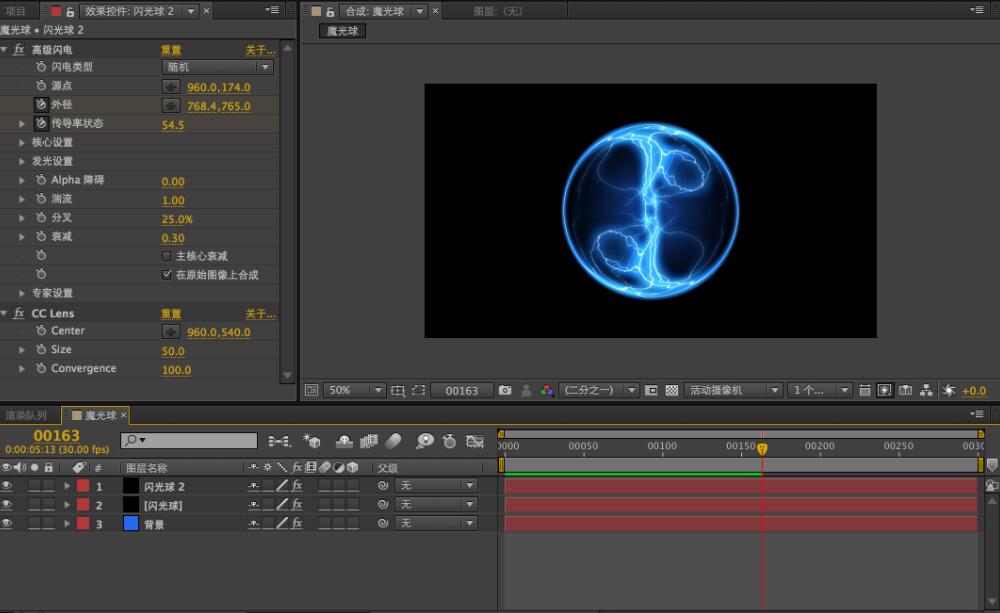Click the pixel aspect ratio correction icon
The image size is (1000, 613).
point(865,390)
